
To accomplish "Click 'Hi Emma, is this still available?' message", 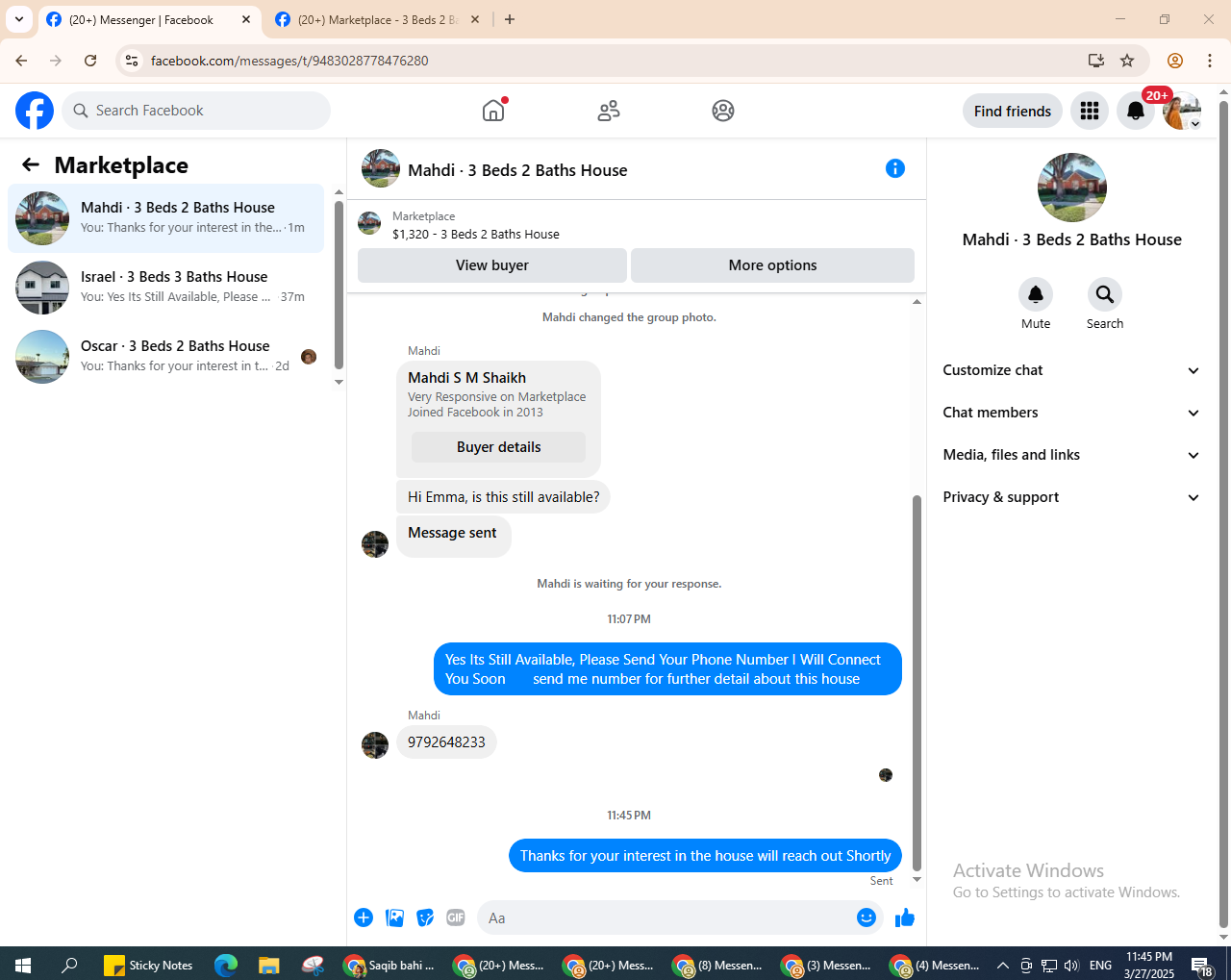I will [503, 497].
